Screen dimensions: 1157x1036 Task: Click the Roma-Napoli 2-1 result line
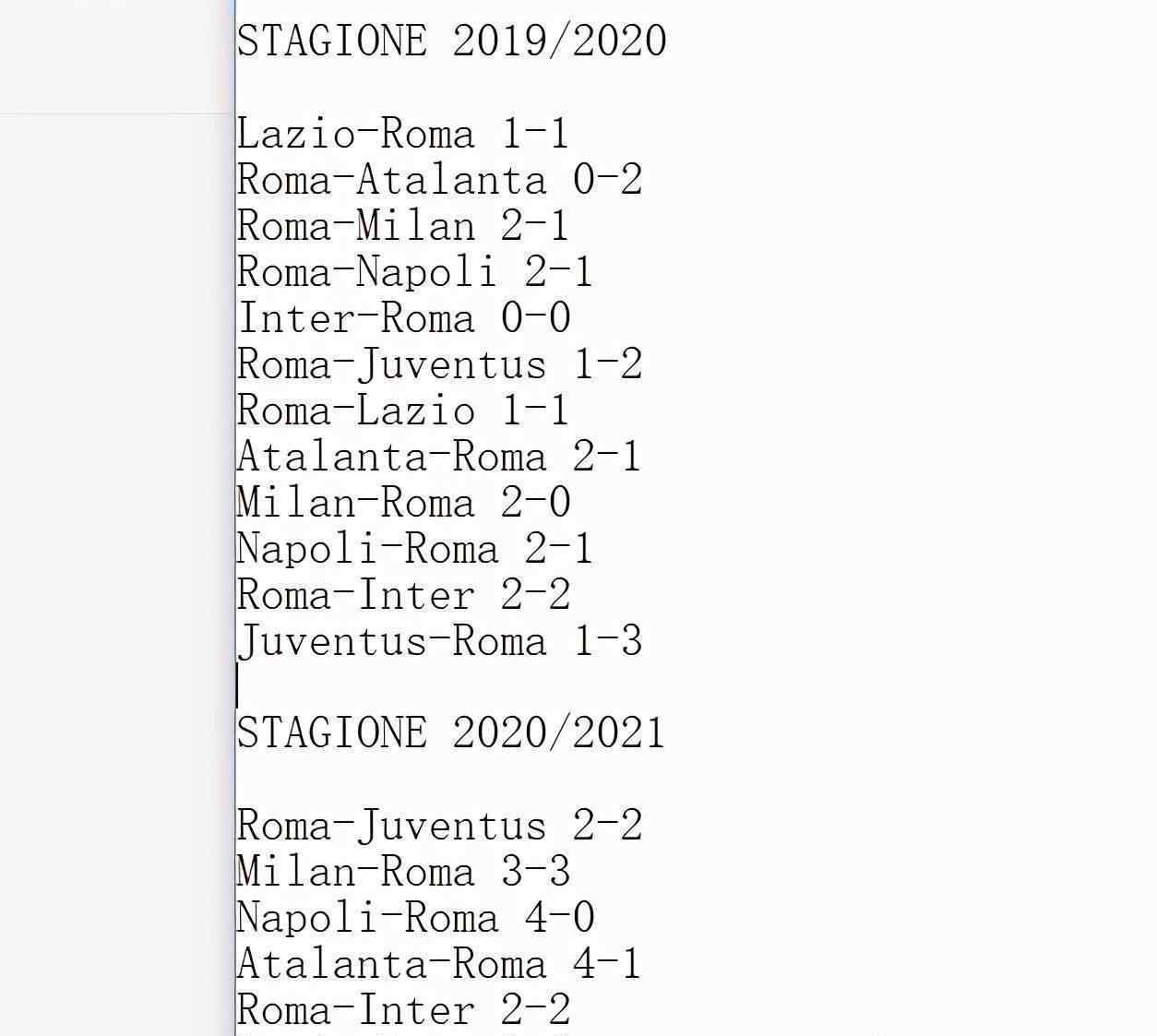[415, 272]
